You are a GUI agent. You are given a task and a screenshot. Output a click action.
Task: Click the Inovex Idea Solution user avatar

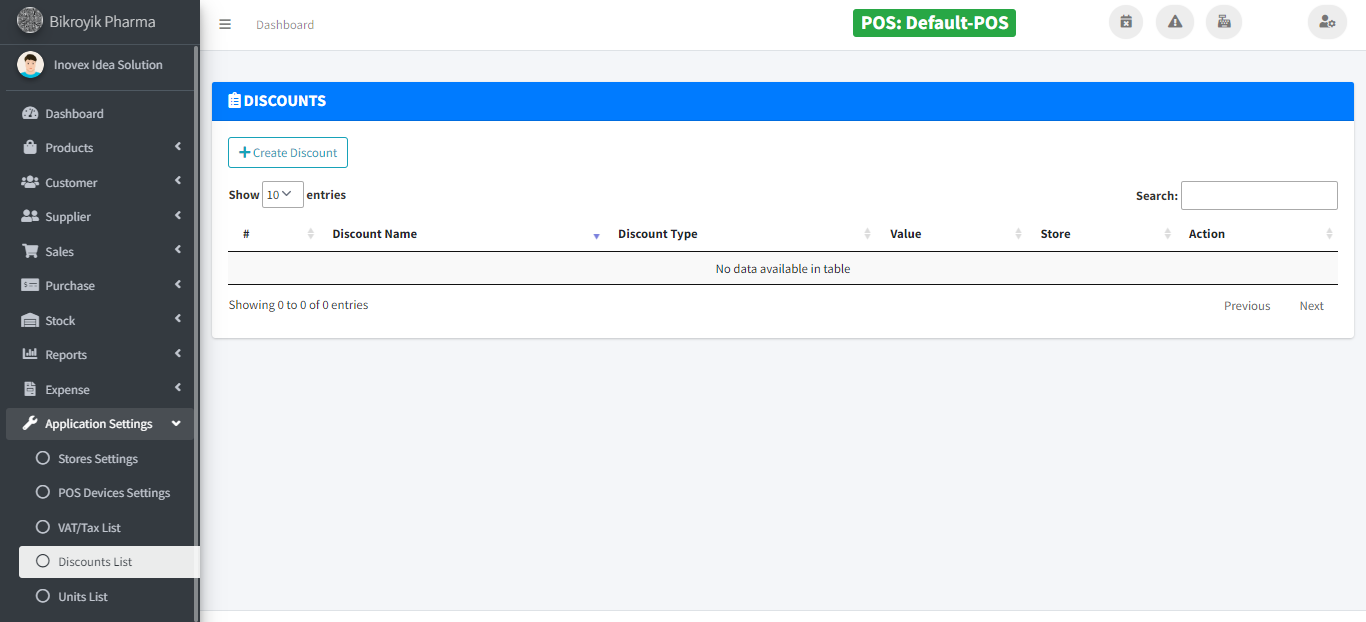click(x=31, y=65)
